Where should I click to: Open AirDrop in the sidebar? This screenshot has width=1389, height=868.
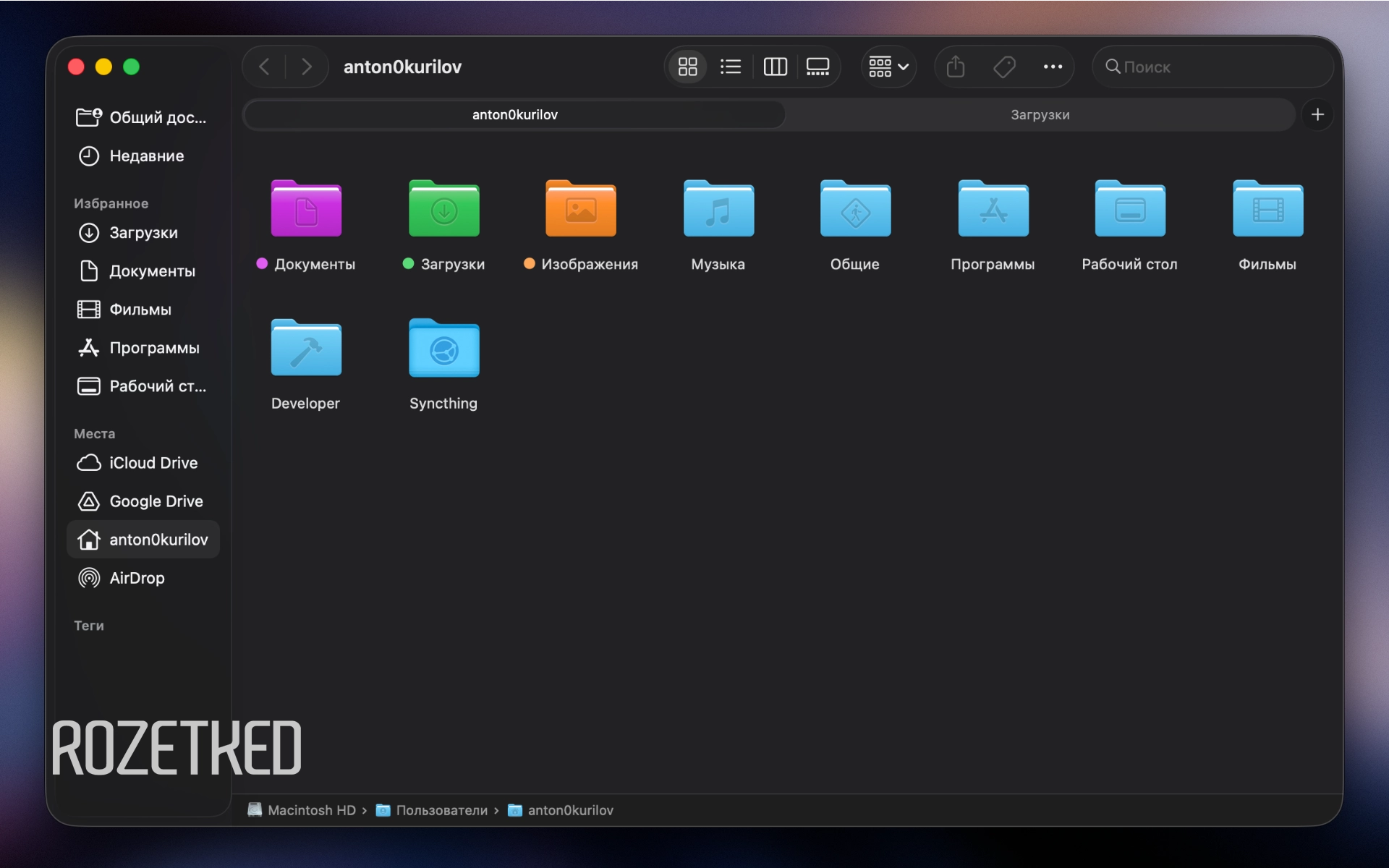click(143, 578)
